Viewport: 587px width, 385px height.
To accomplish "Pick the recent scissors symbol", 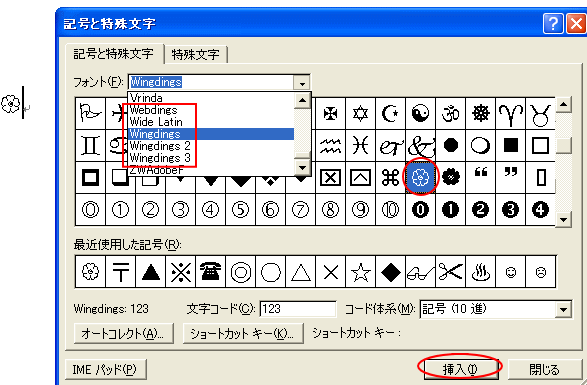I will (x=450, y=272).
